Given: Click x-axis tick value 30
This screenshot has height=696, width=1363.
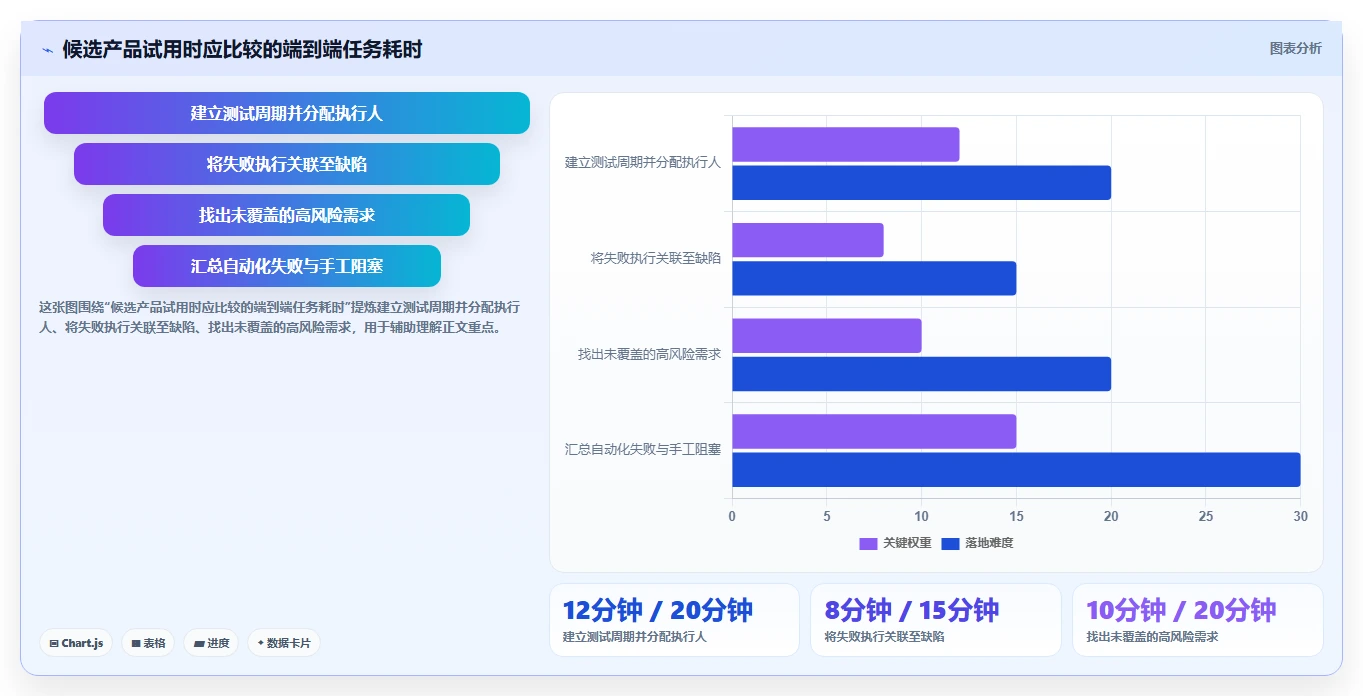Looking at the screenshot, I should [x=1300, y=516].
